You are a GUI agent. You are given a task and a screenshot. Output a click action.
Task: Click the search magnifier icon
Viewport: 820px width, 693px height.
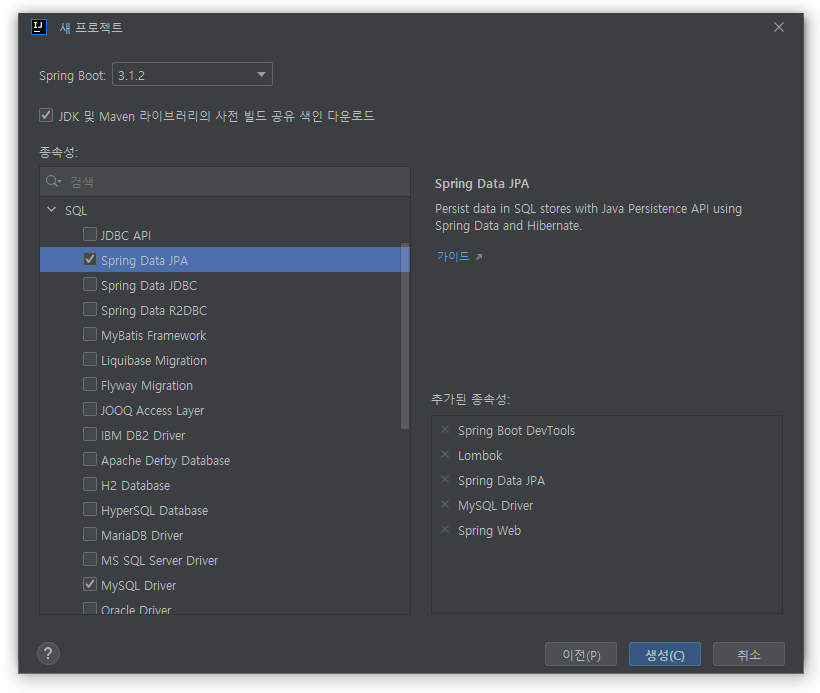[x=53, y=181]
